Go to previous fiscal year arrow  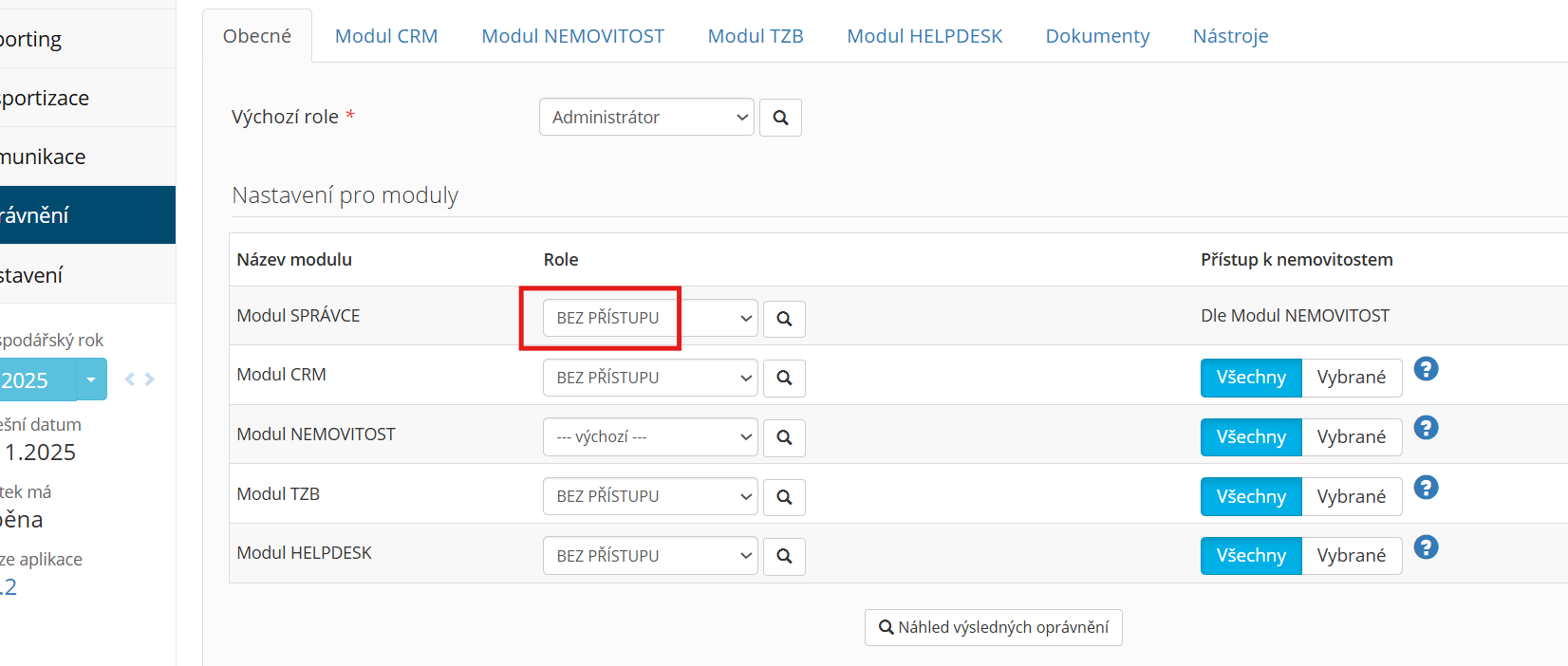[130, 379]
